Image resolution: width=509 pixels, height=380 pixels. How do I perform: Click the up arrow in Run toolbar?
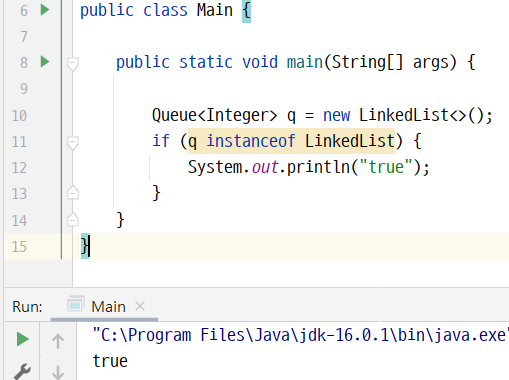pos(58,341)
